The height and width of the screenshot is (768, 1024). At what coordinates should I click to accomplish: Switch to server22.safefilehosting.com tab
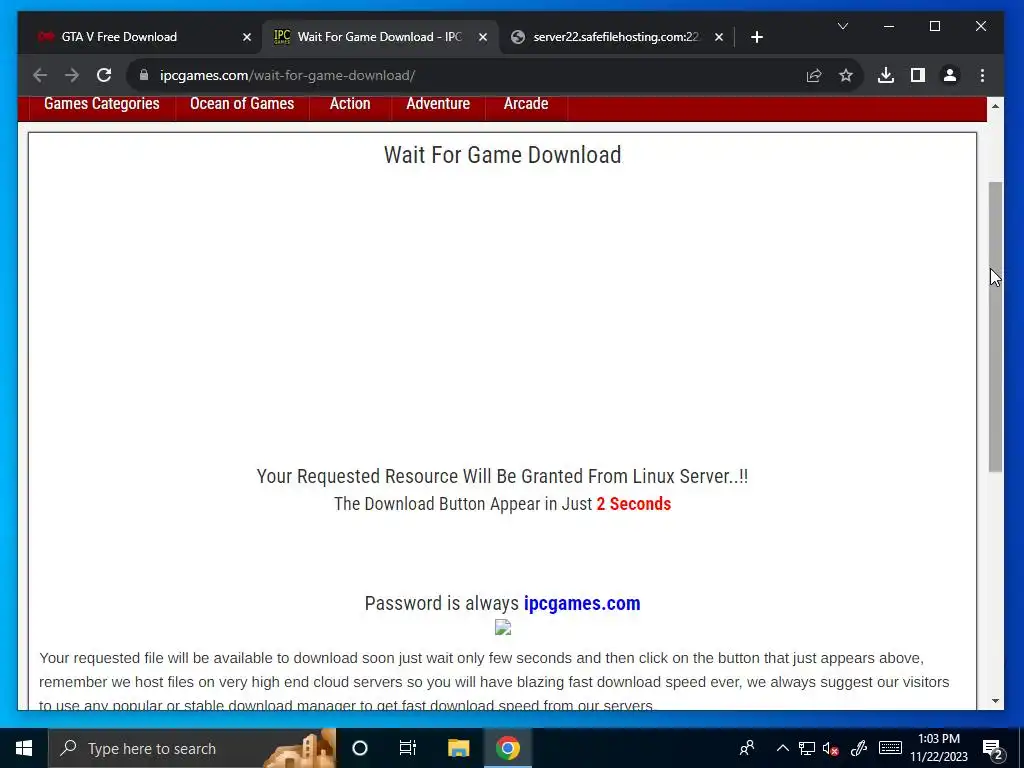[617, 37]
